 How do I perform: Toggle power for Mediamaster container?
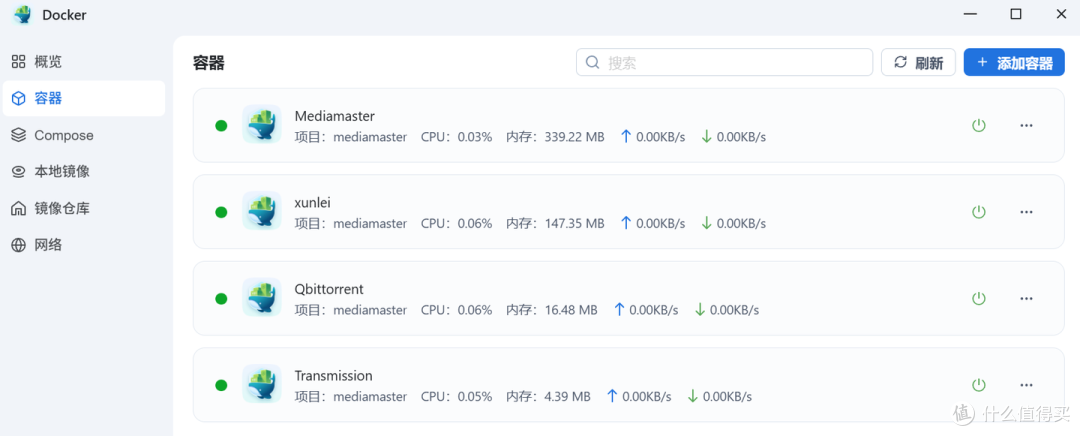pyautogui.click(x=979, y=125)
